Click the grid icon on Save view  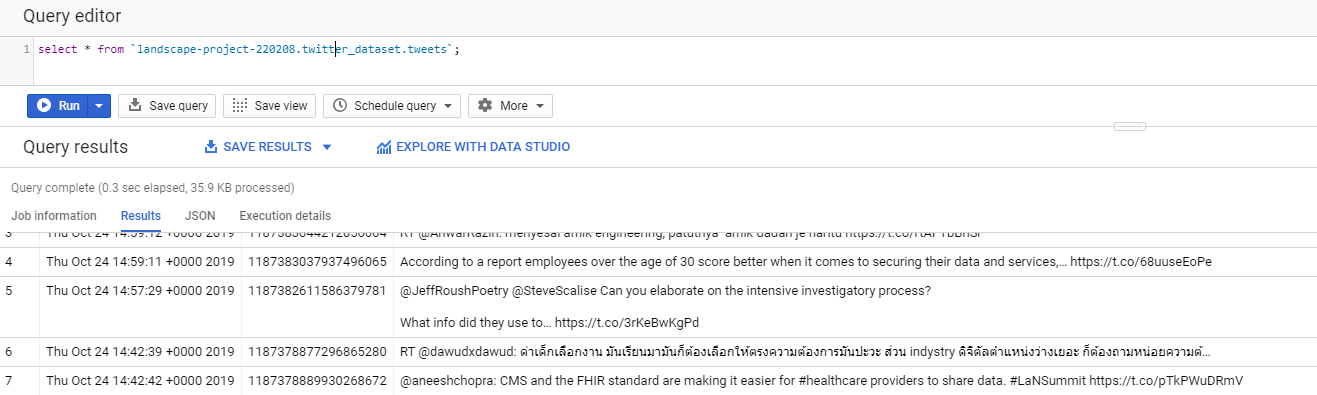point(239,105)
